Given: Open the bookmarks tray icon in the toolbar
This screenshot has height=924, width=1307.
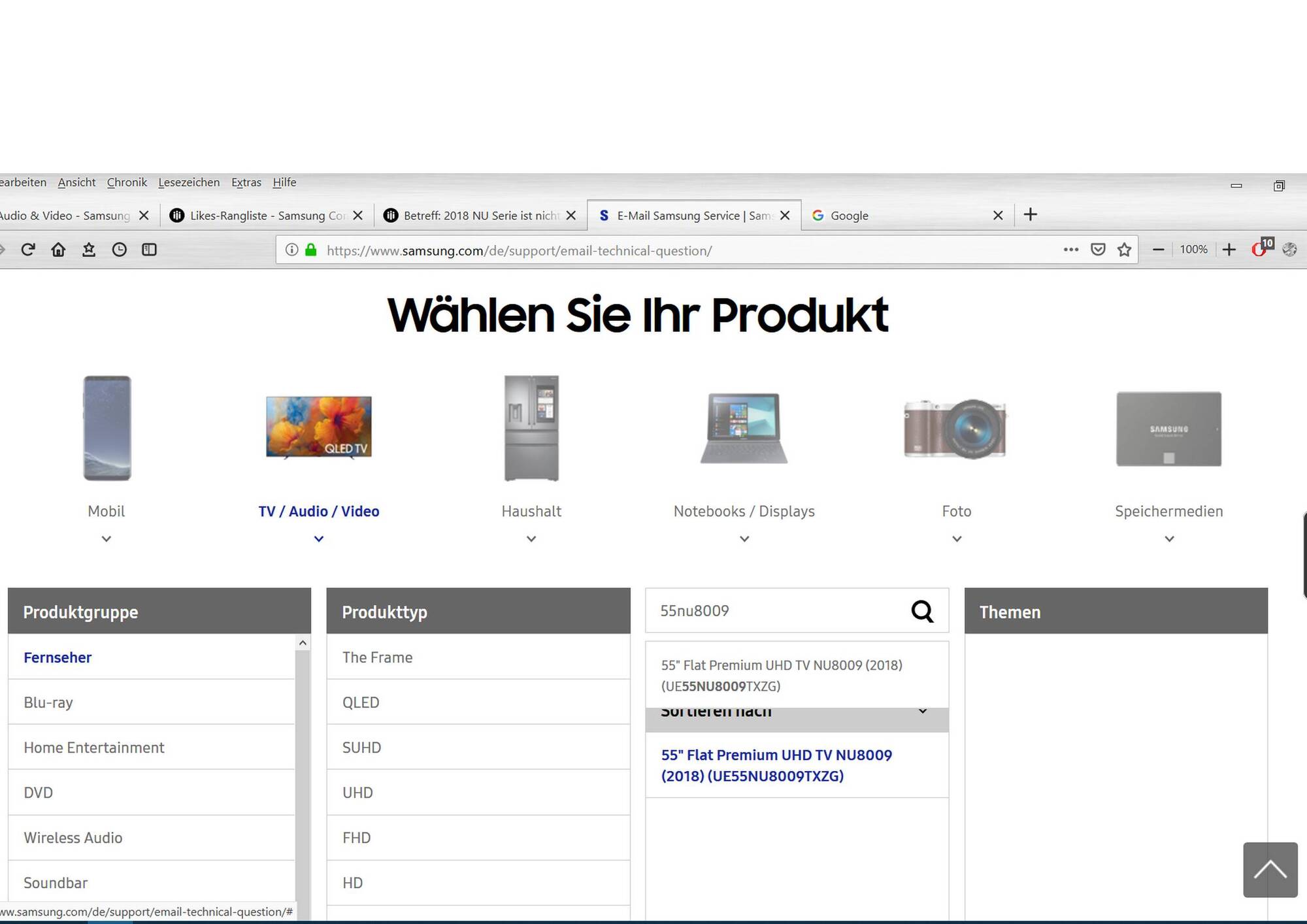Looking at the screenshot, I should pos(89,250).
